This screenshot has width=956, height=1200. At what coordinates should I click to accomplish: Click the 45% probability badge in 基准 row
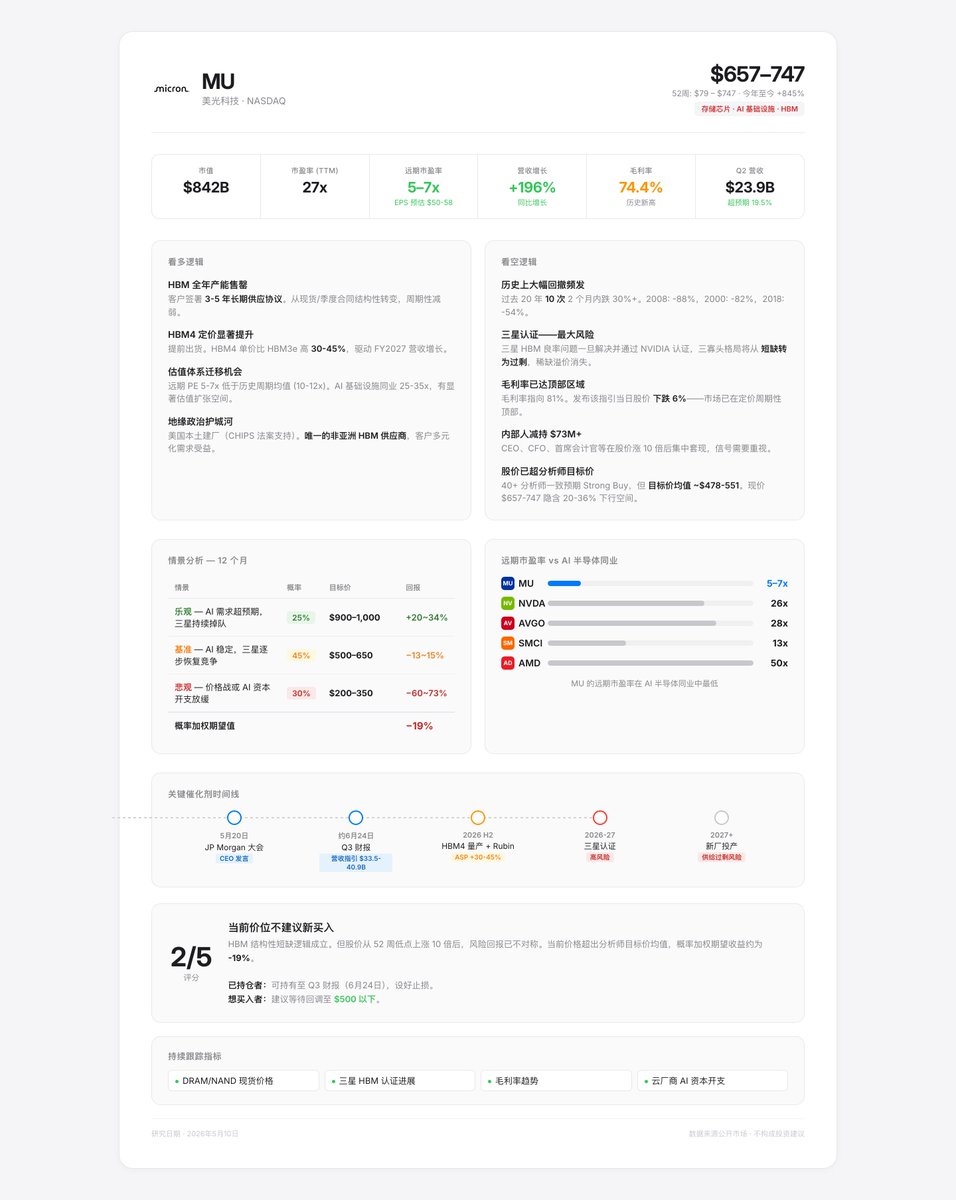pos(301,655)
